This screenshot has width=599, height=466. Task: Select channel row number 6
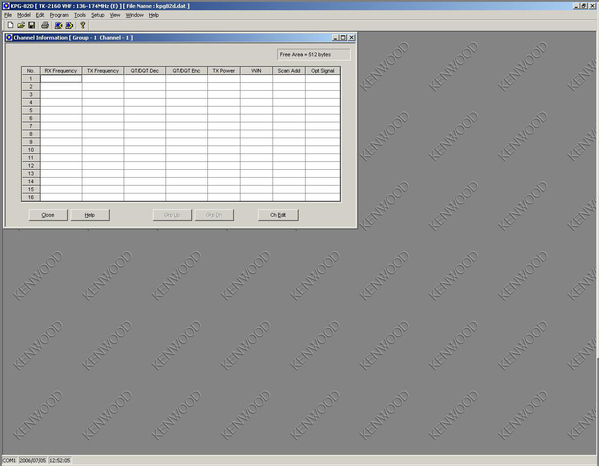pyautogui.click(x=31, y=118)
